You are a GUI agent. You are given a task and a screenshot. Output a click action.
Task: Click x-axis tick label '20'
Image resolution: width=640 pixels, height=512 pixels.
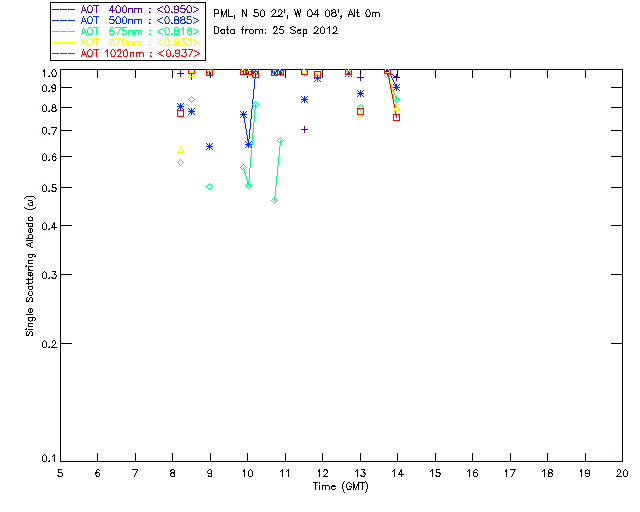622,473
